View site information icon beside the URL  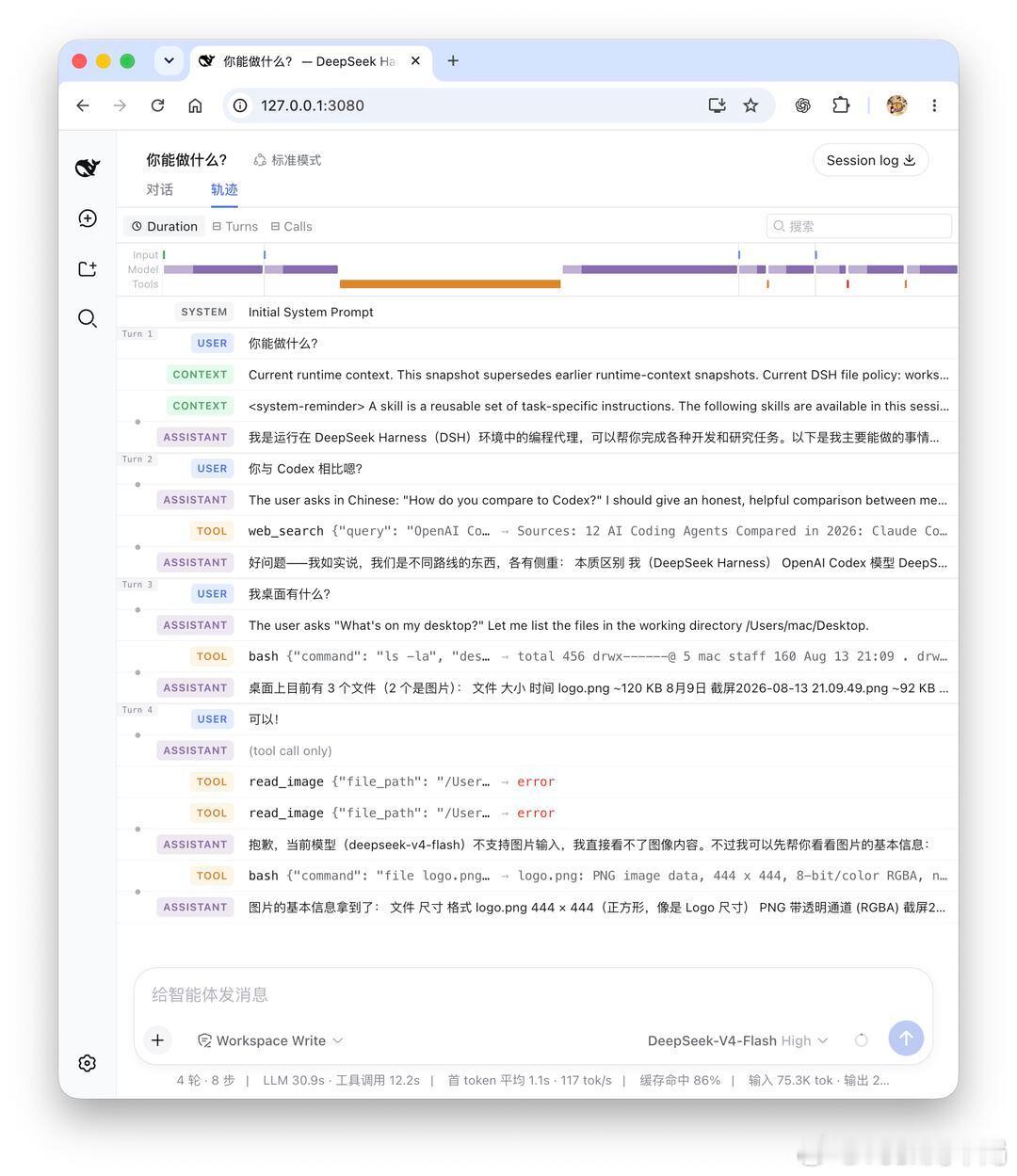click(241, 105)
